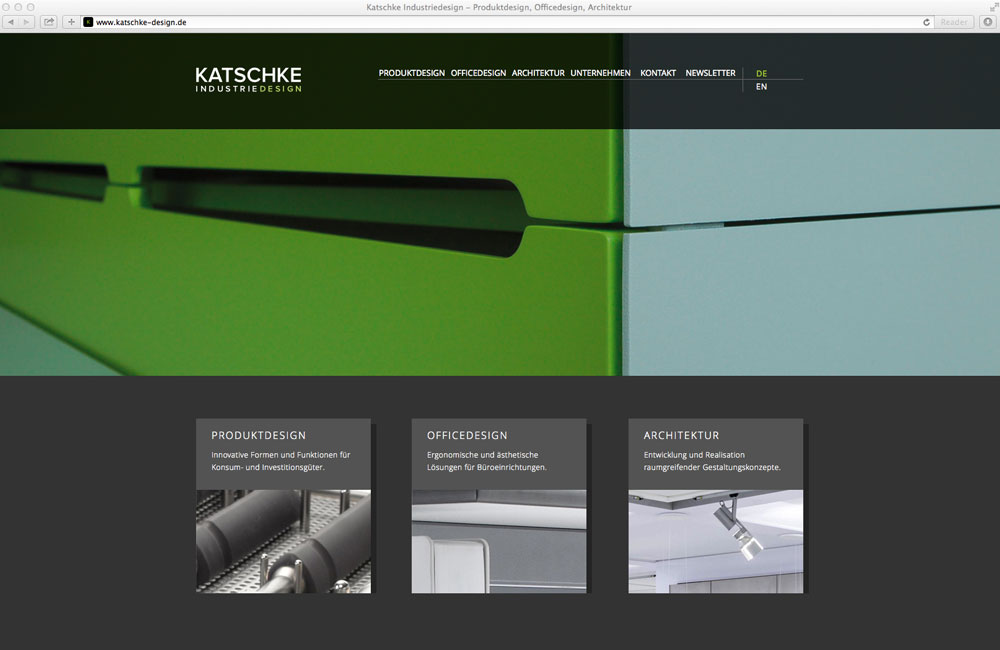Click text 'Innovative Formen und Funktionen für'
This screenshot has height=650, width=1000.
(281, 455)
